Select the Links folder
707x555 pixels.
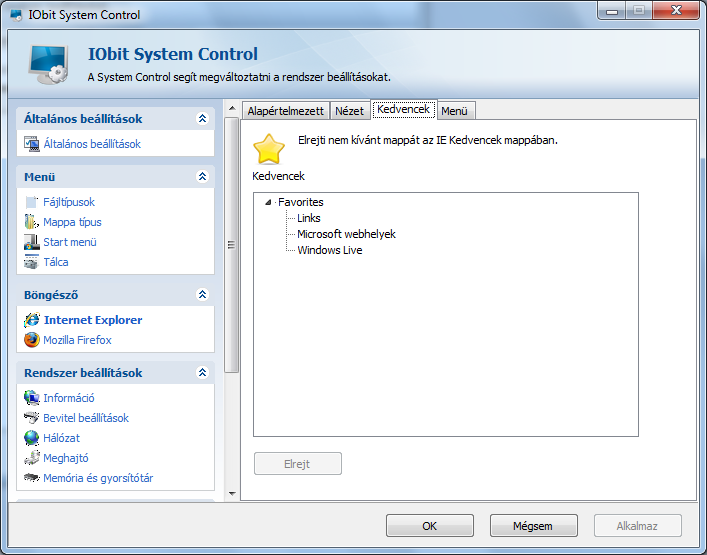coord(309,218)
